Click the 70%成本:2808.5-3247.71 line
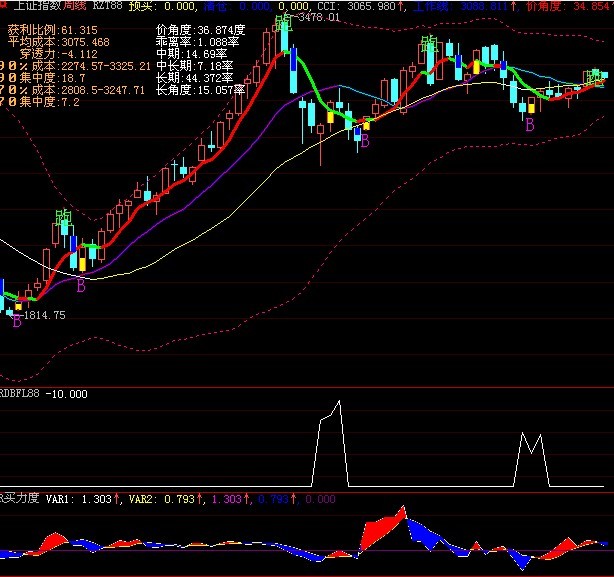 [72, 90]
